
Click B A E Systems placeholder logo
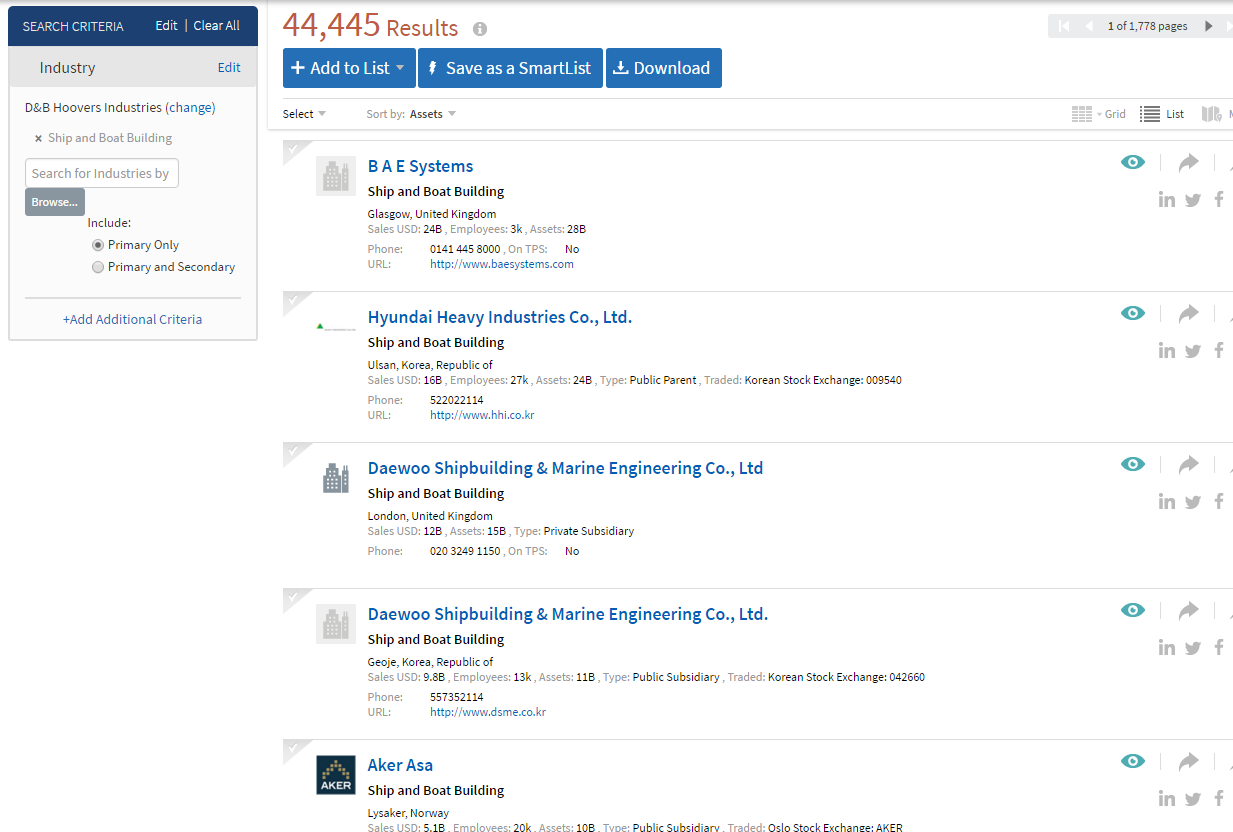335,176
